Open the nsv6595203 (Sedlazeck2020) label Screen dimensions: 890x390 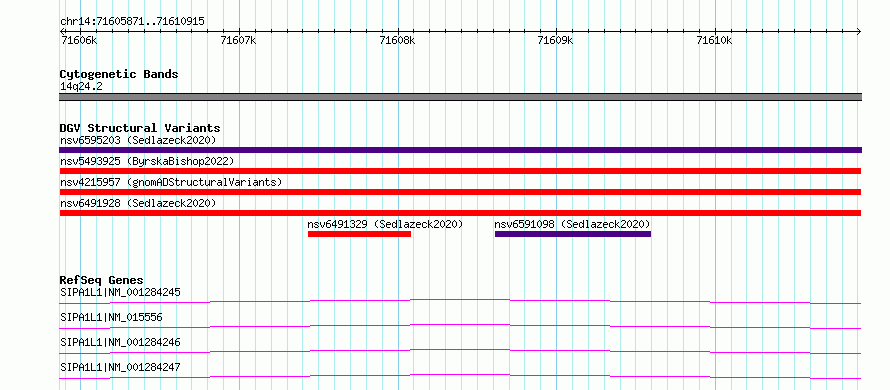tap(138, 140)
